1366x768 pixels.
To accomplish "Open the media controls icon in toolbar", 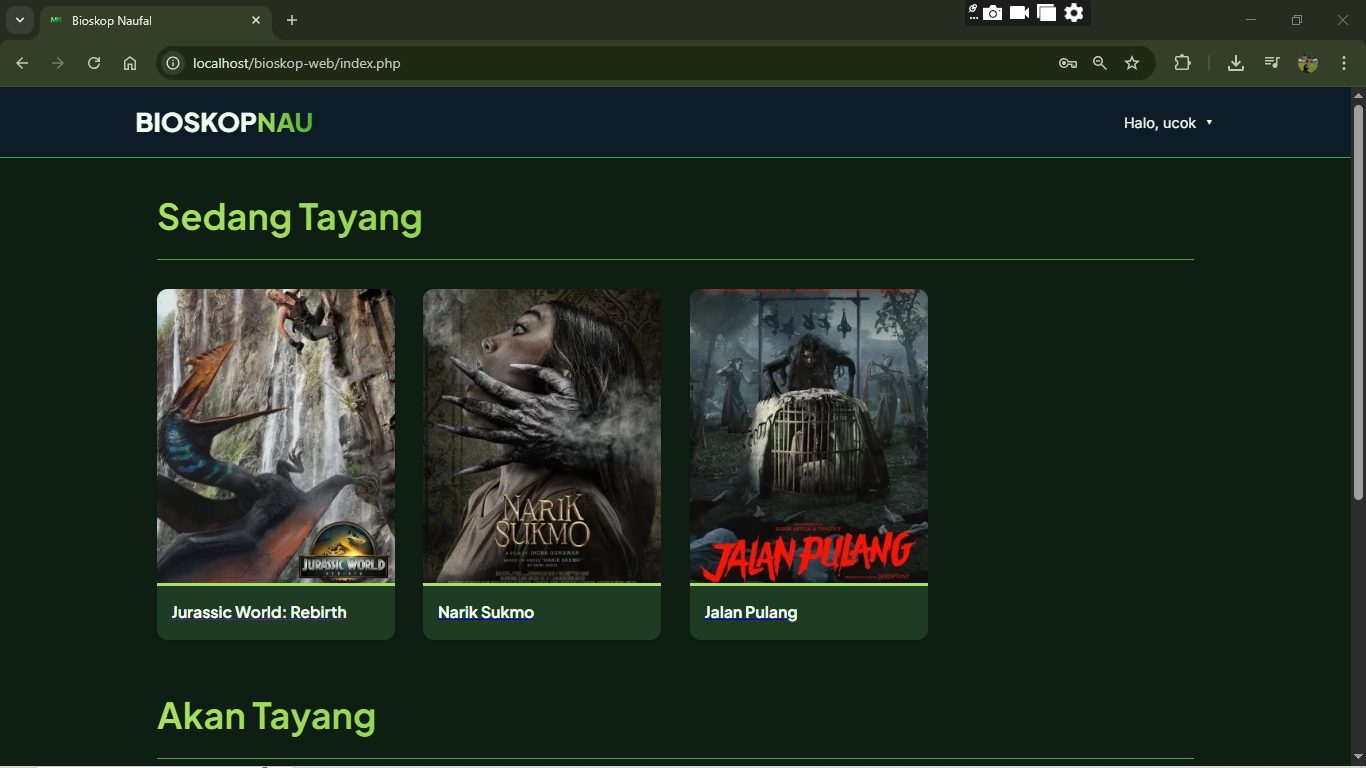I will click(1272, 63).
